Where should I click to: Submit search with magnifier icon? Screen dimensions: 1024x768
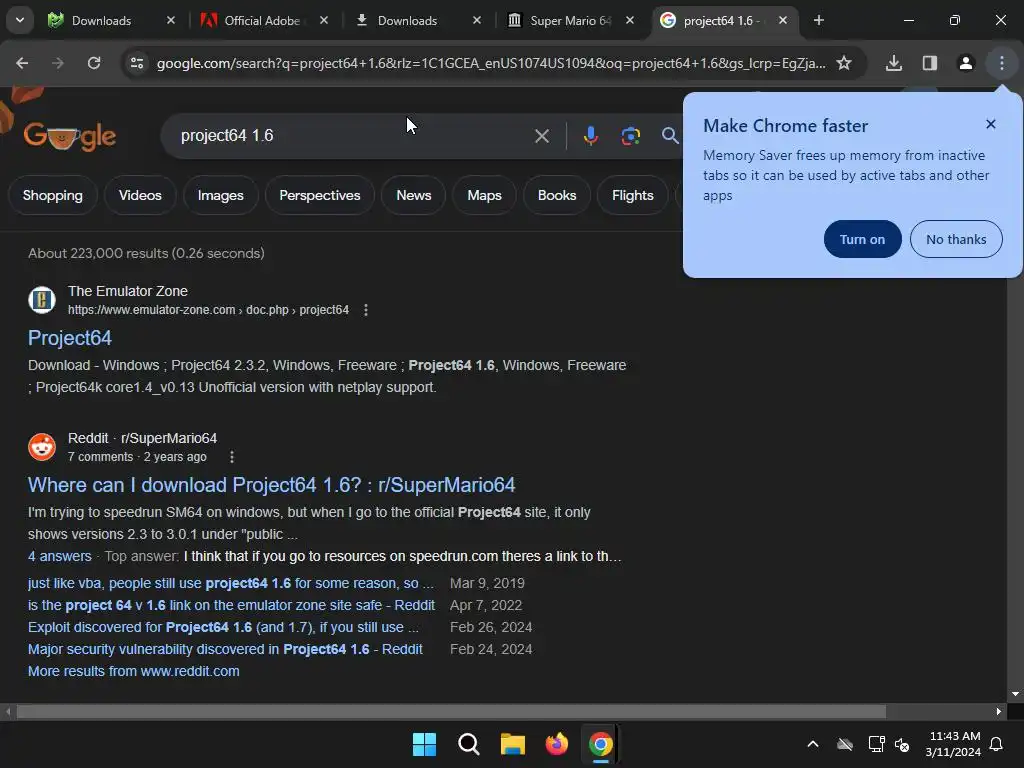pyautogui.click(x=669, y=136)
